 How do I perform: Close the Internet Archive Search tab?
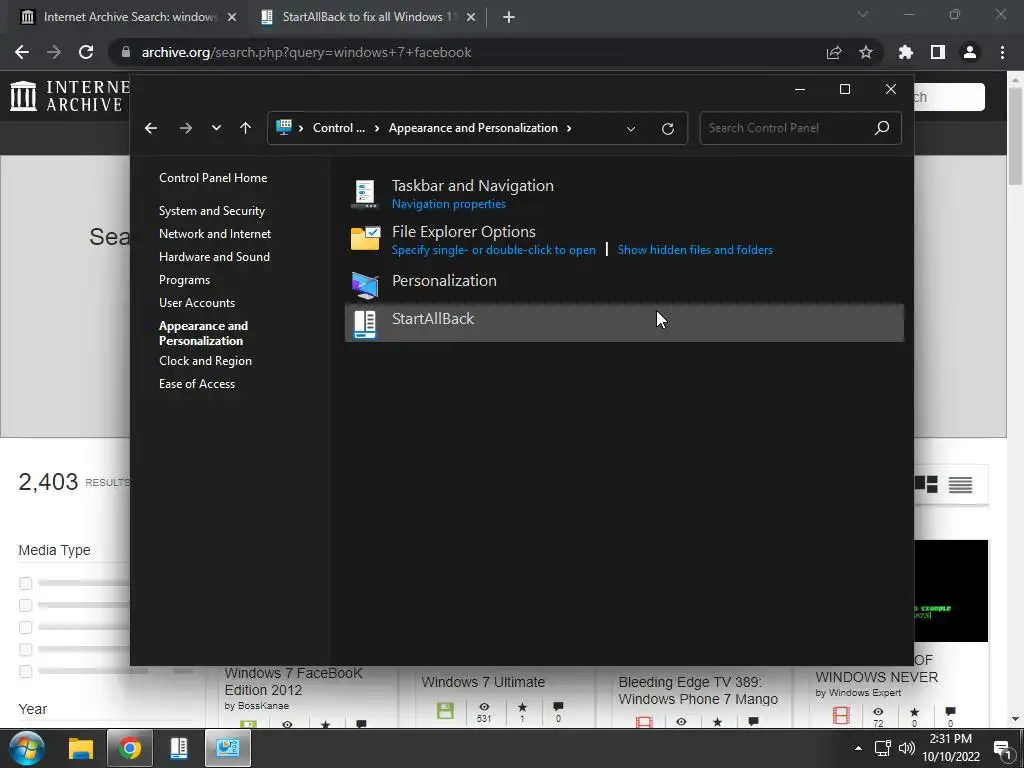[232, 17]
